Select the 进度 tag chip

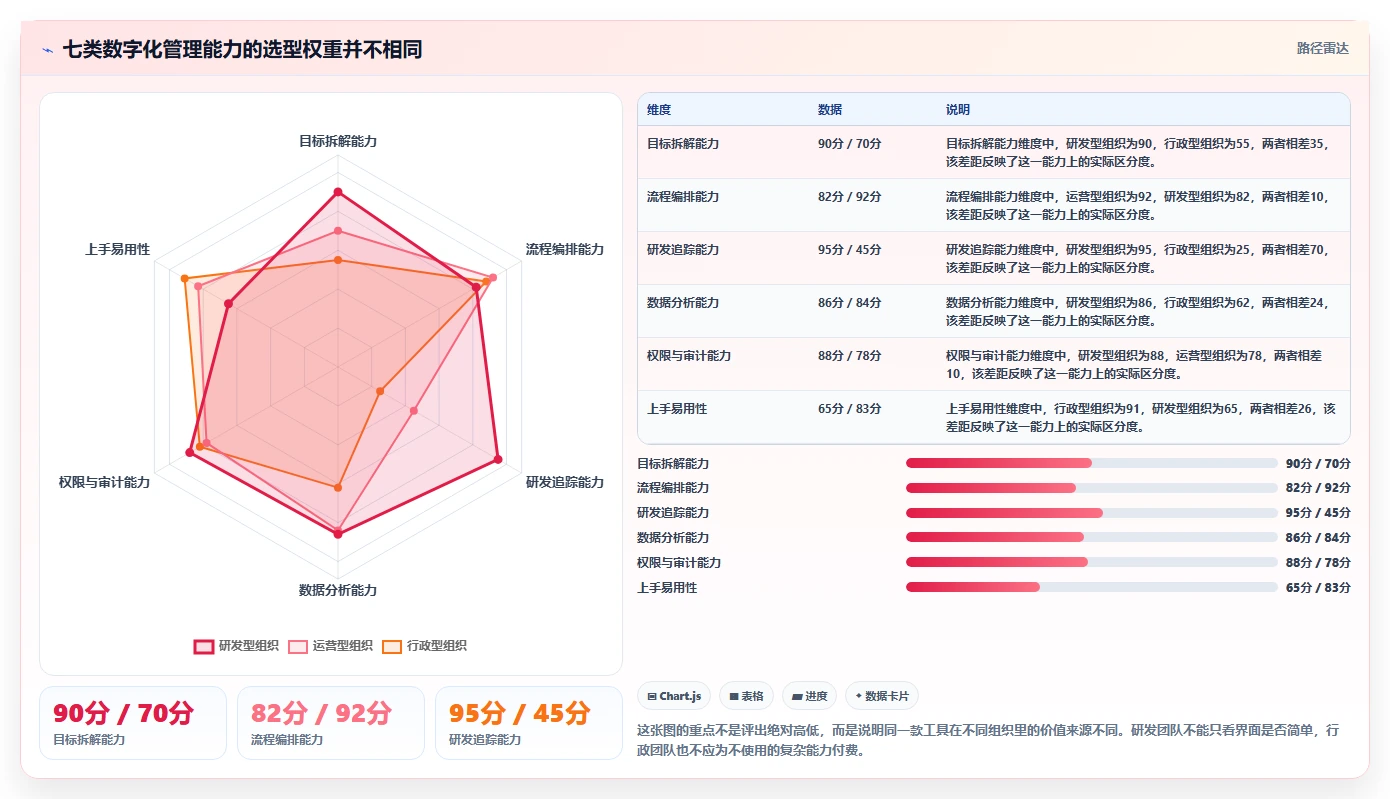click(x=809, y=696)
